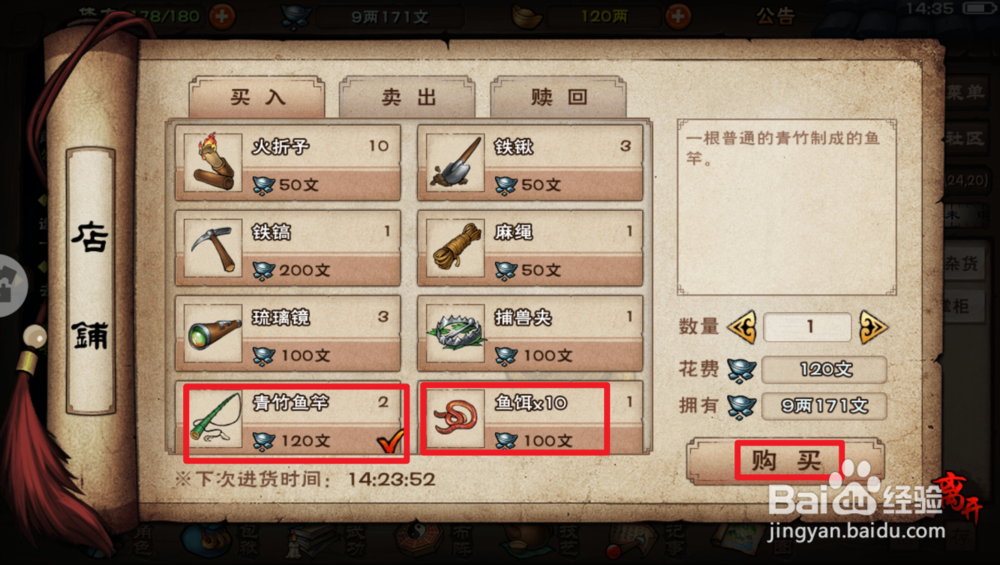Image resolution: width=1000 pixels, height=565 pixels.
Task: Pick the 麻绳 rope item icon
Action: (x=455, y=248)
